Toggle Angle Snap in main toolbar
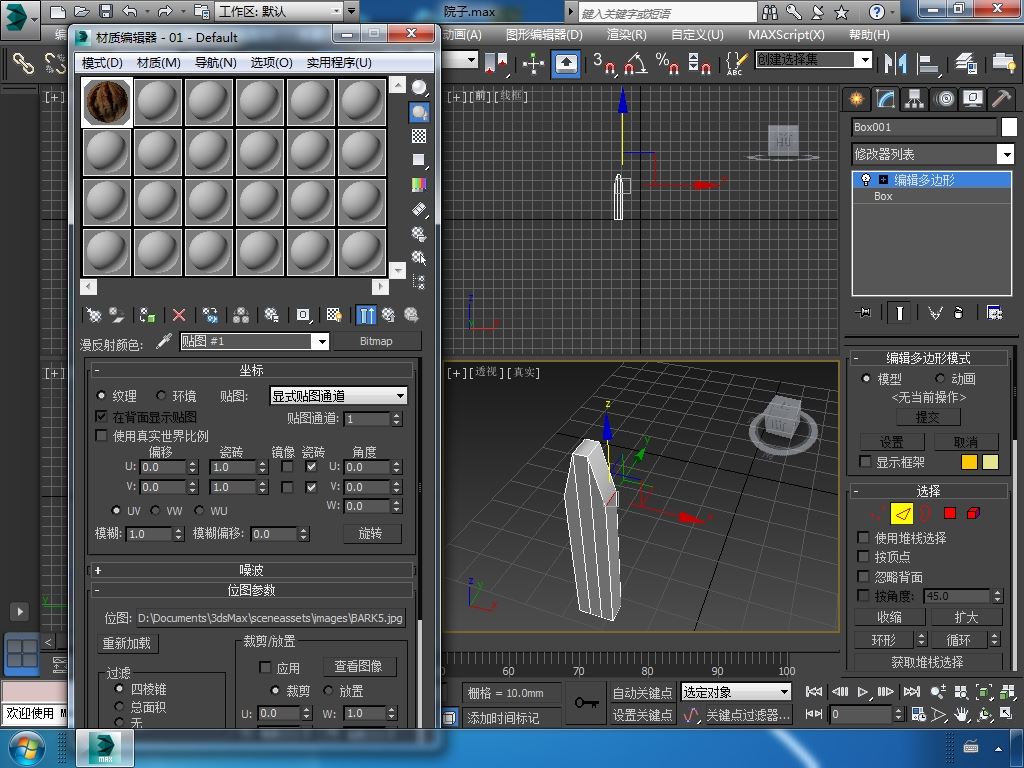This screenshot has height=768, width=1024. pos(636,63)
